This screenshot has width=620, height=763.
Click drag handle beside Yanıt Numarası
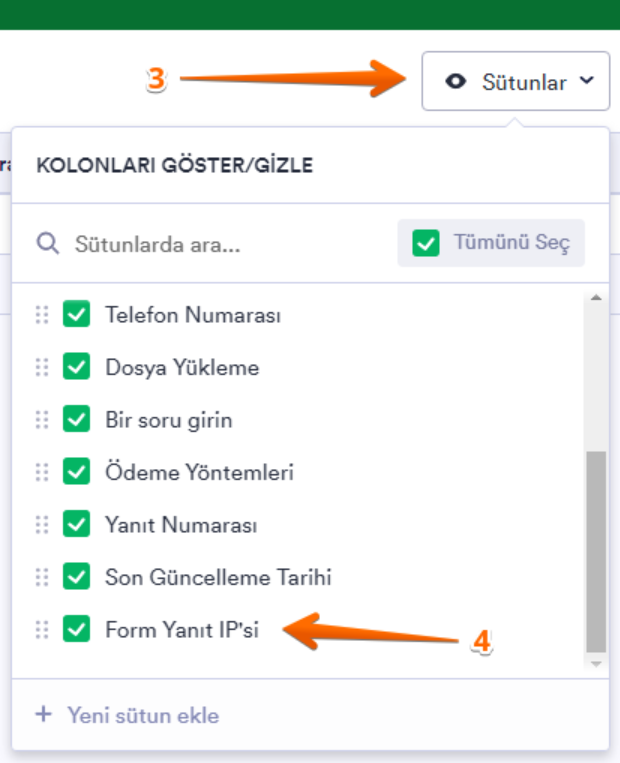(x=42, y=524)
